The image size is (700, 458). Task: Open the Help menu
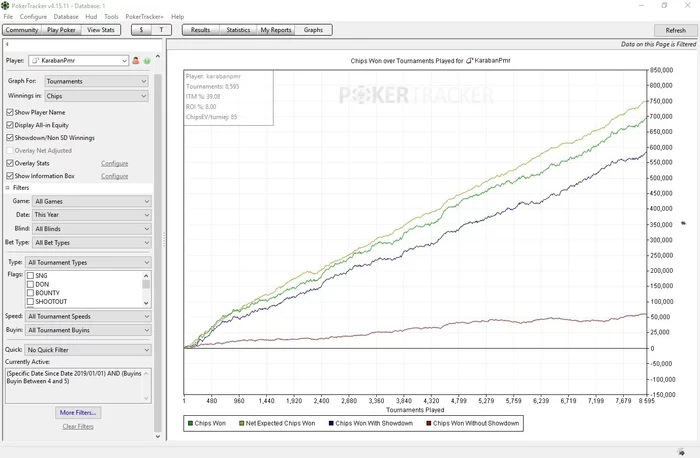tap(178, 17)
